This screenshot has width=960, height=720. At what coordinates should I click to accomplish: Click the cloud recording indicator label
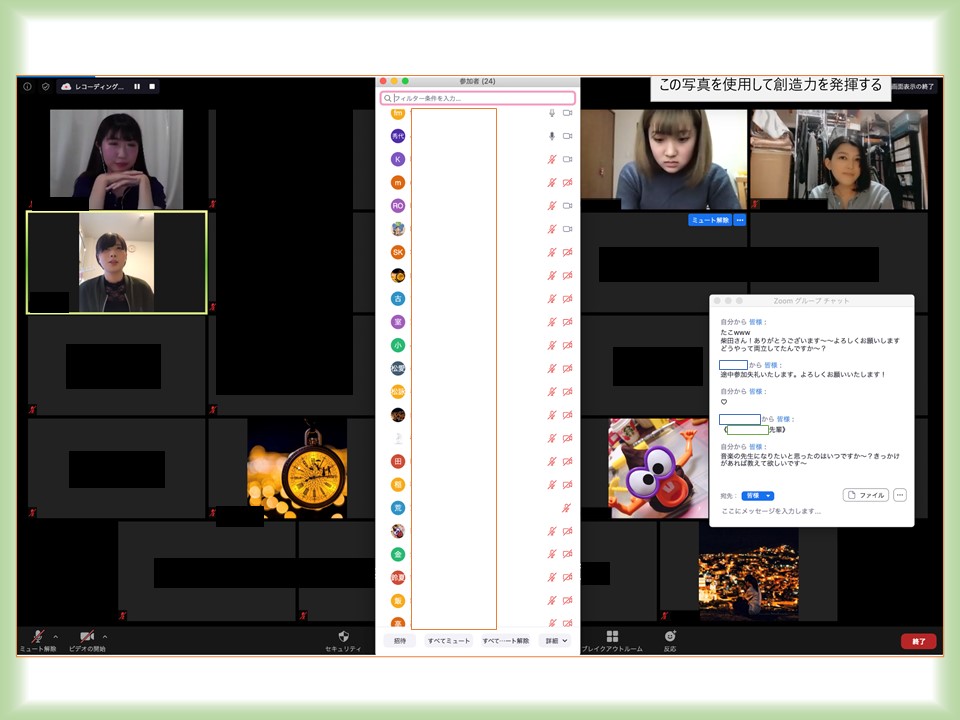[x=93, y=86]
